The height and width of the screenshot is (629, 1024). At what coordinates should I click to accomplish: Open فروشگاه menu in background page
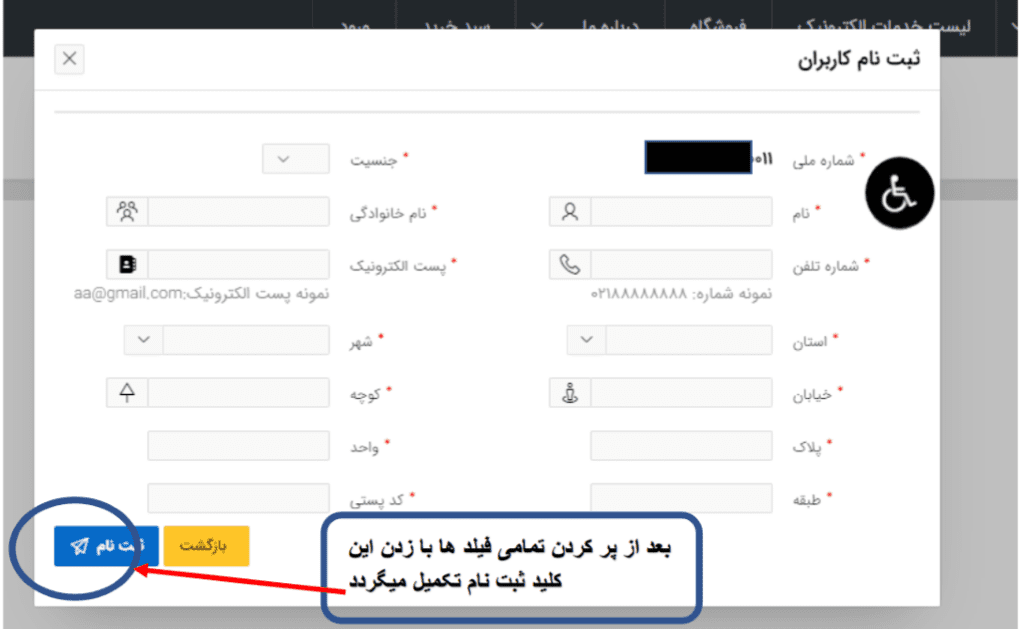718,25
